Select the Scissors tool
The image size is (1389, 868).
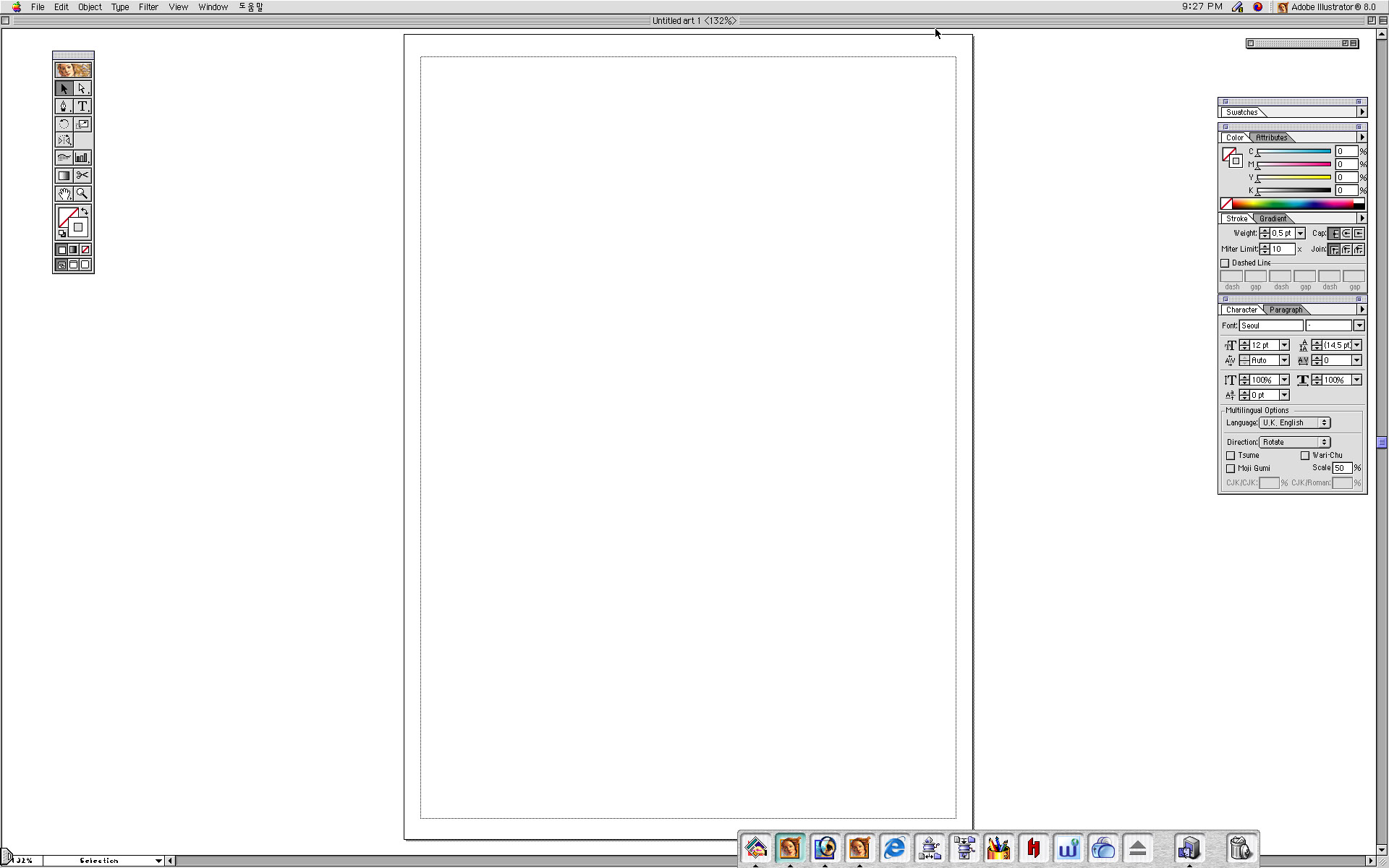point(82,176)
